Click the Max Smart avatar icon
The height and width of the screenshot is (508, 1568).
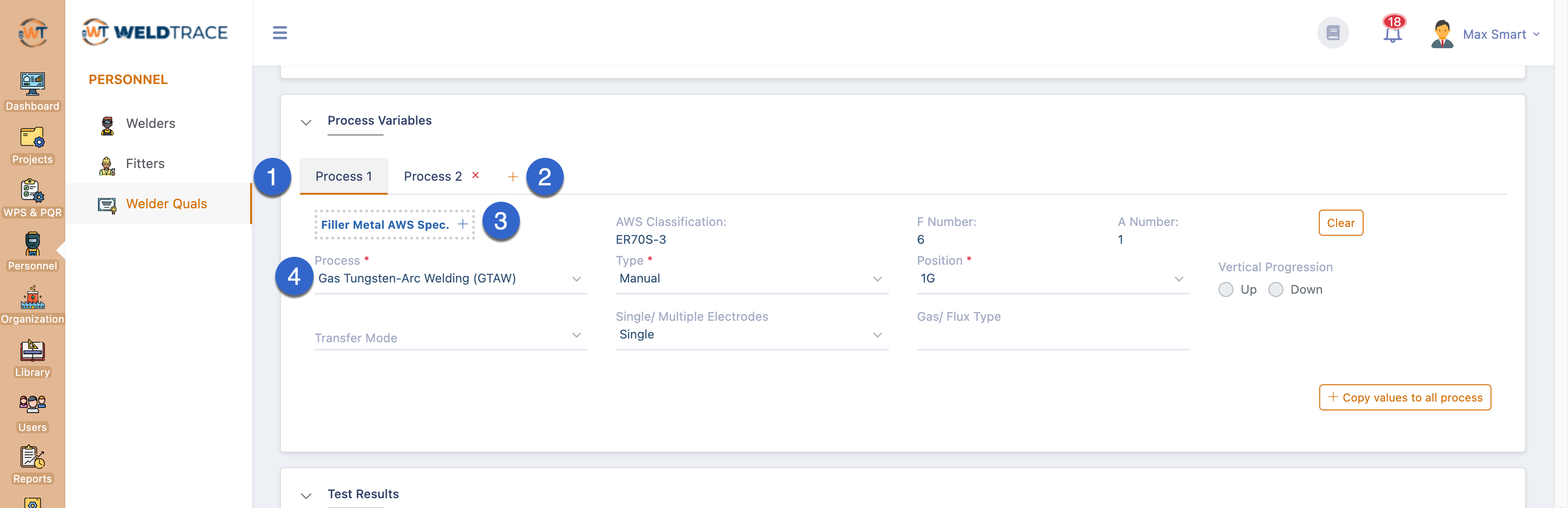click(1442, 34)
